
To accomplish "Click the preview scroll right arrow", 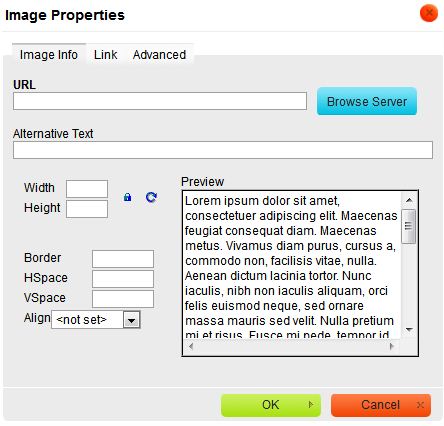I will (x=392, y=346).
